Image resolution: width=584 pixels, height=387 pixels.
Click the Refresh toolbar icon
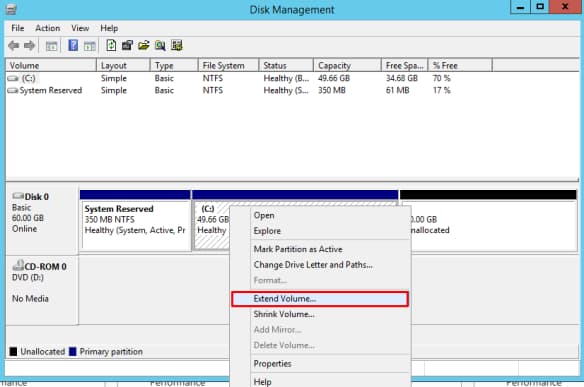[x=111, y=45]
